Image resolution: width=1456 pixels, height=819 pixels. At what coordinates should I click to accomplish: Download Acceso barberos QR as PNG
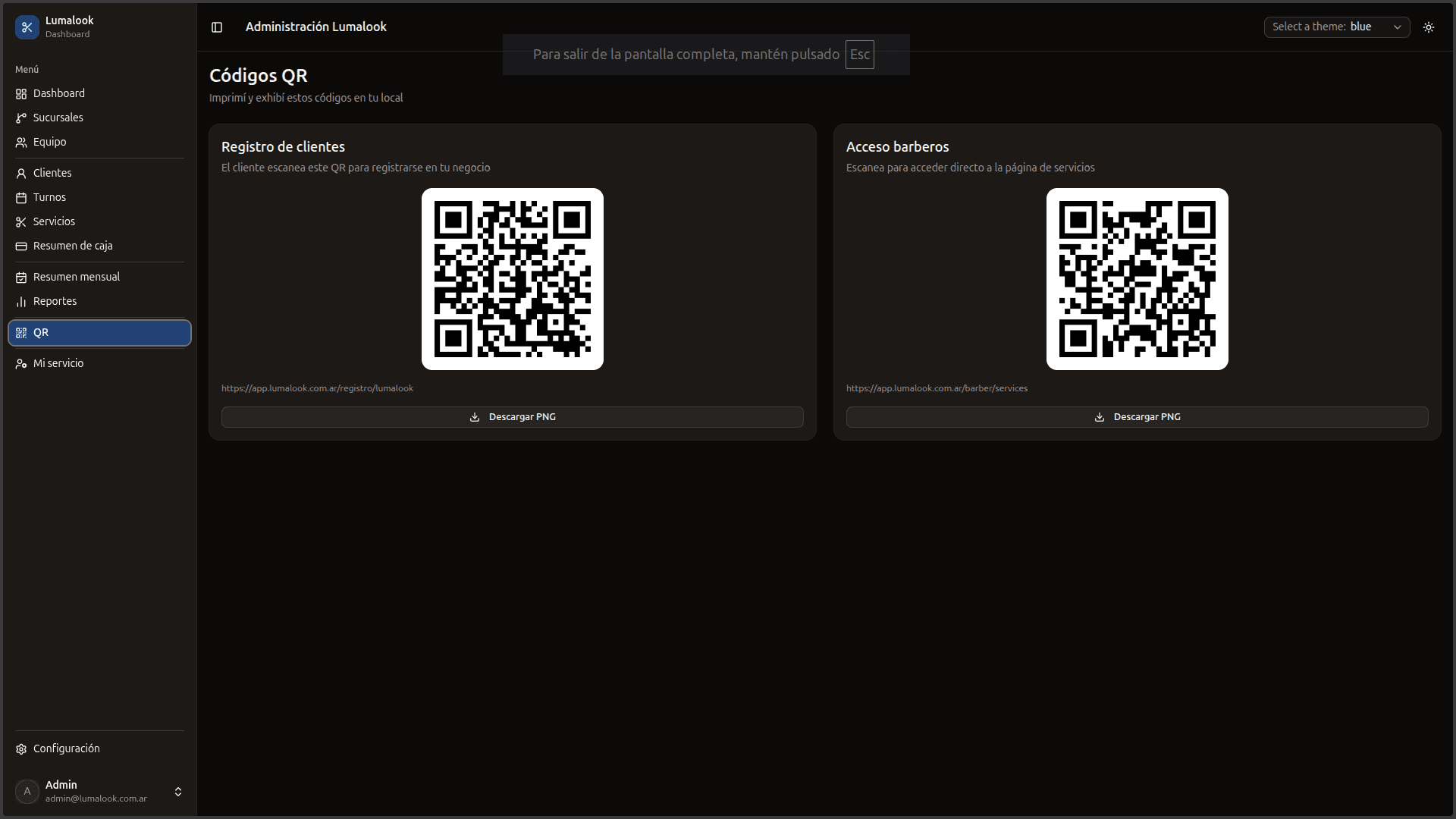[x=1137, y=417]
